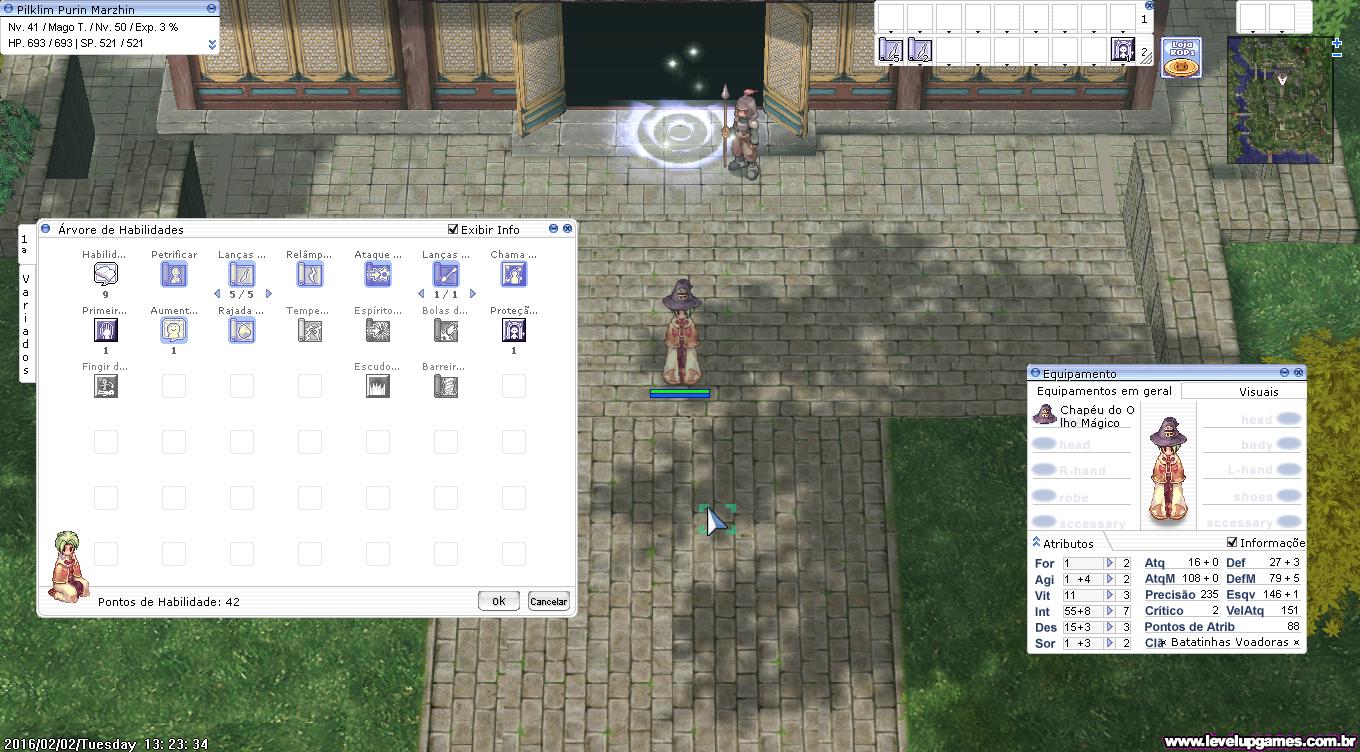Raise the Int attribute with its arrow
The height and width of the screenshot is (752, 1360).
click(x=1109, y=611)
